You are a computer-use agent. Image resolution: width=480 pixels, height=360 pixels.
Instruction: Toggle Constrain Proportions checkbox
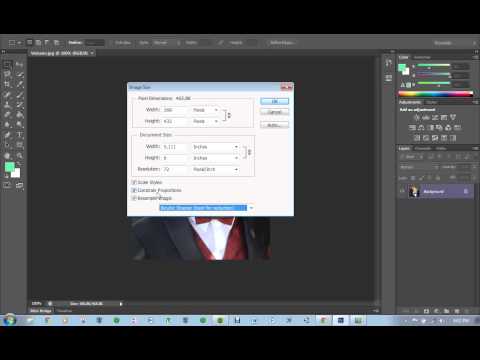(134, 190)
